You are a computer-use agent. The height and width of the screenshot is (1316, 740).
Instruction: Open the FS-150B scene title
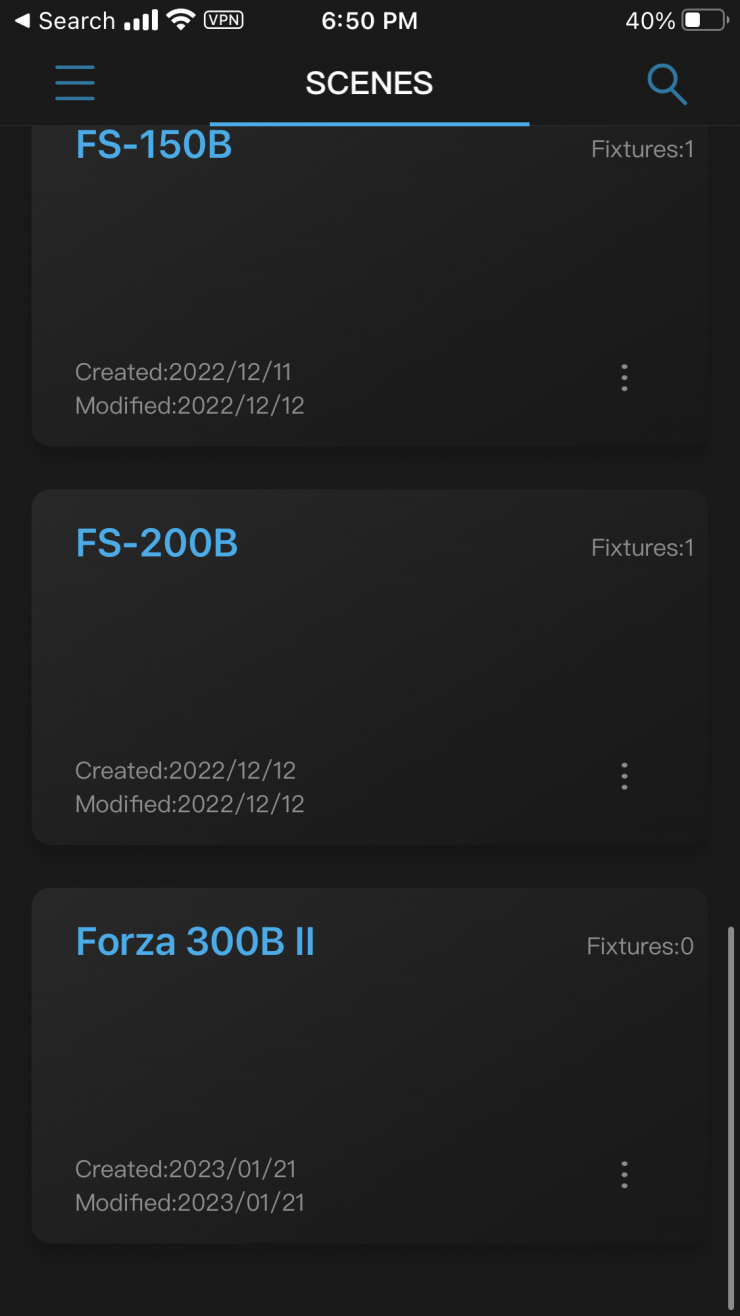(154, 146)
